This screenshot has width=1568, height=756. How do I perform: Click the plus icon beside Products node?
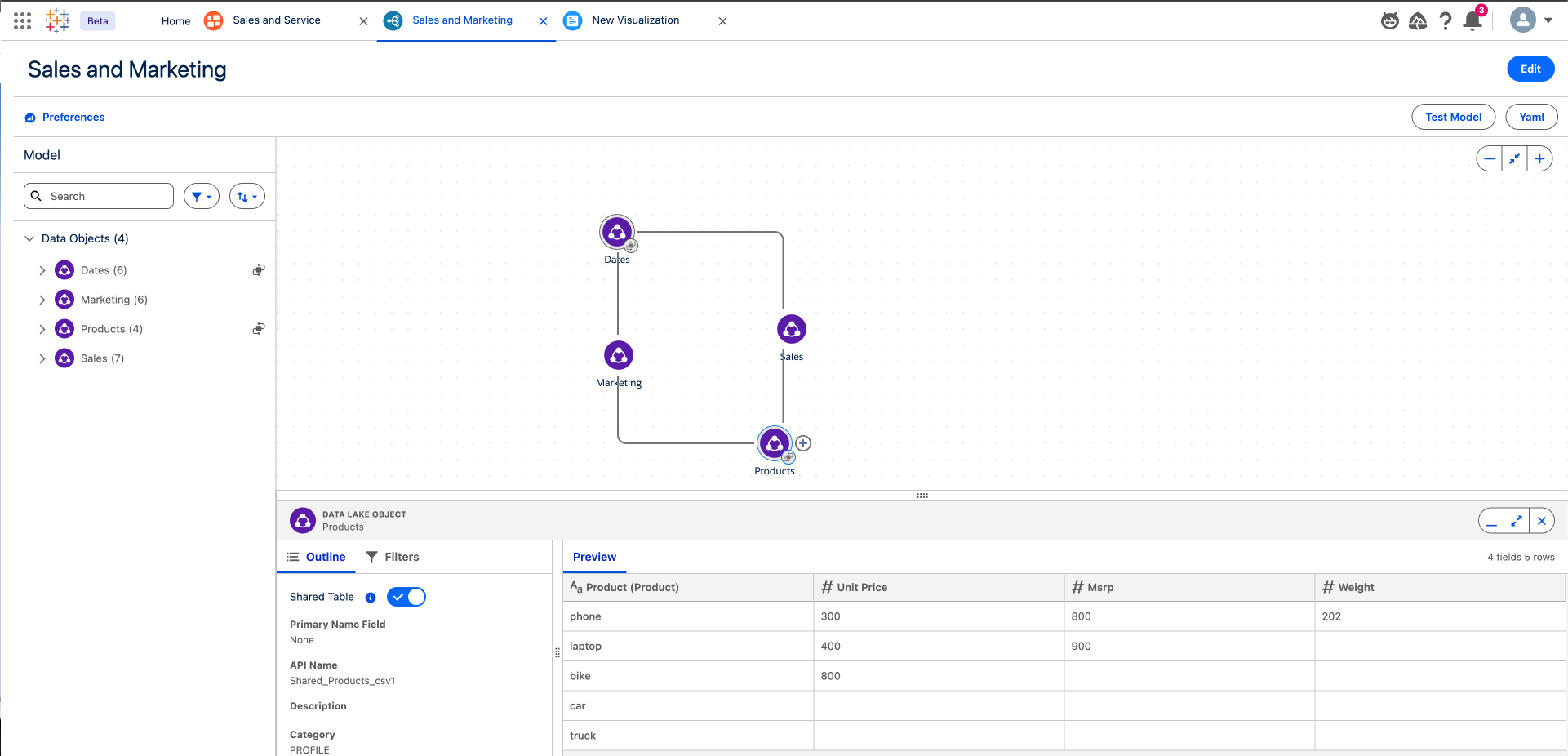tap(803, 443)
